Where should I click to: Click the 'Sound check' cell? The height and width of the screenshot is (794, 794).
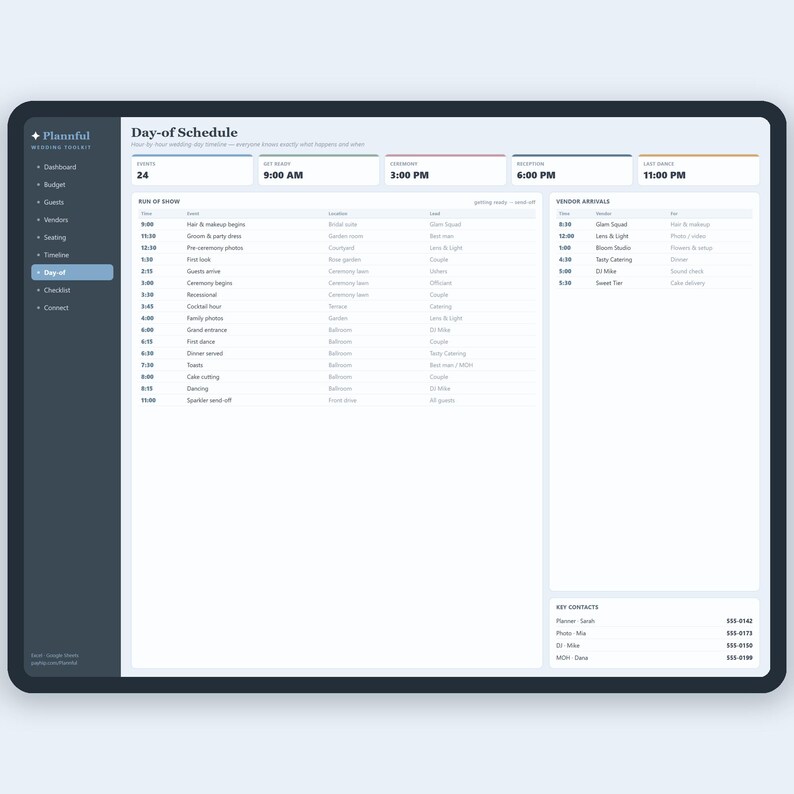687,271
